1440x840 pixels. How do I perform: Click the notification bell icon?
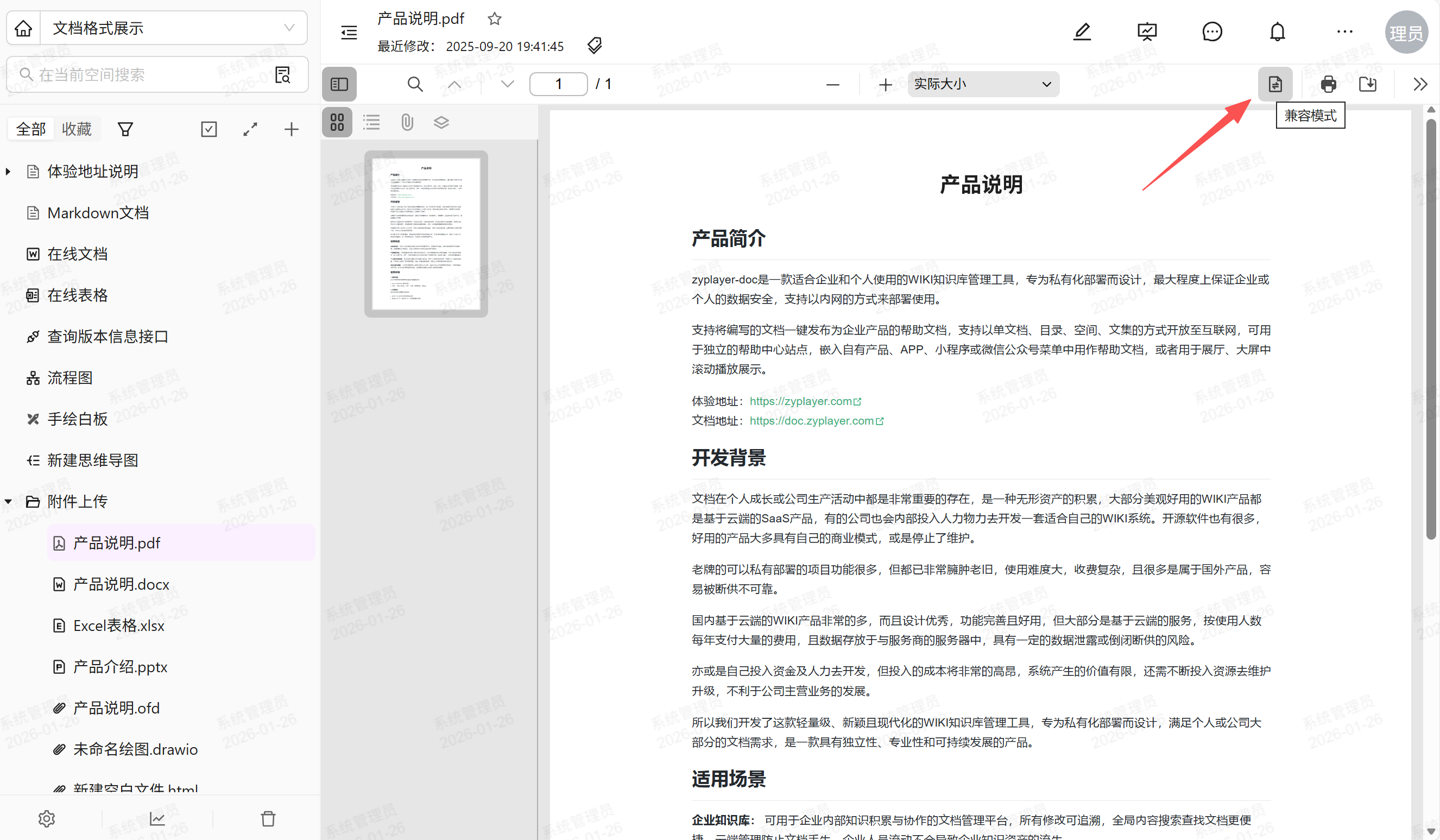pyautogui.click(x=1277, y=31)
